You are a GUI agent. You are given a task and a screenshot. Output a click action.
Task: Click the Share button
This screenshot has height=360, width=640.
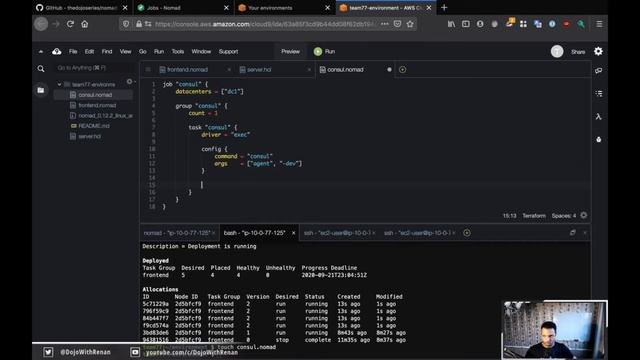coord(578,52)
